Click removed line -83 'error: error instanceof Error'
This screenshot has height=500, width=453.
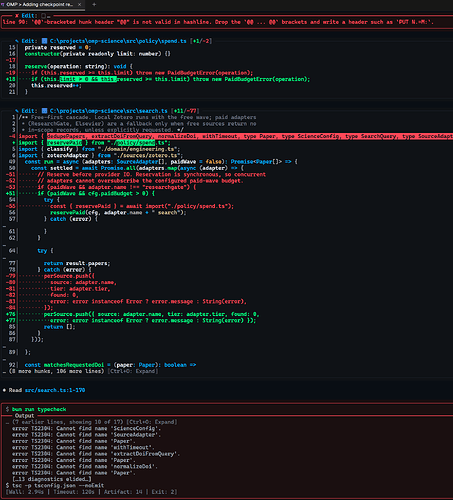[126, 301]
